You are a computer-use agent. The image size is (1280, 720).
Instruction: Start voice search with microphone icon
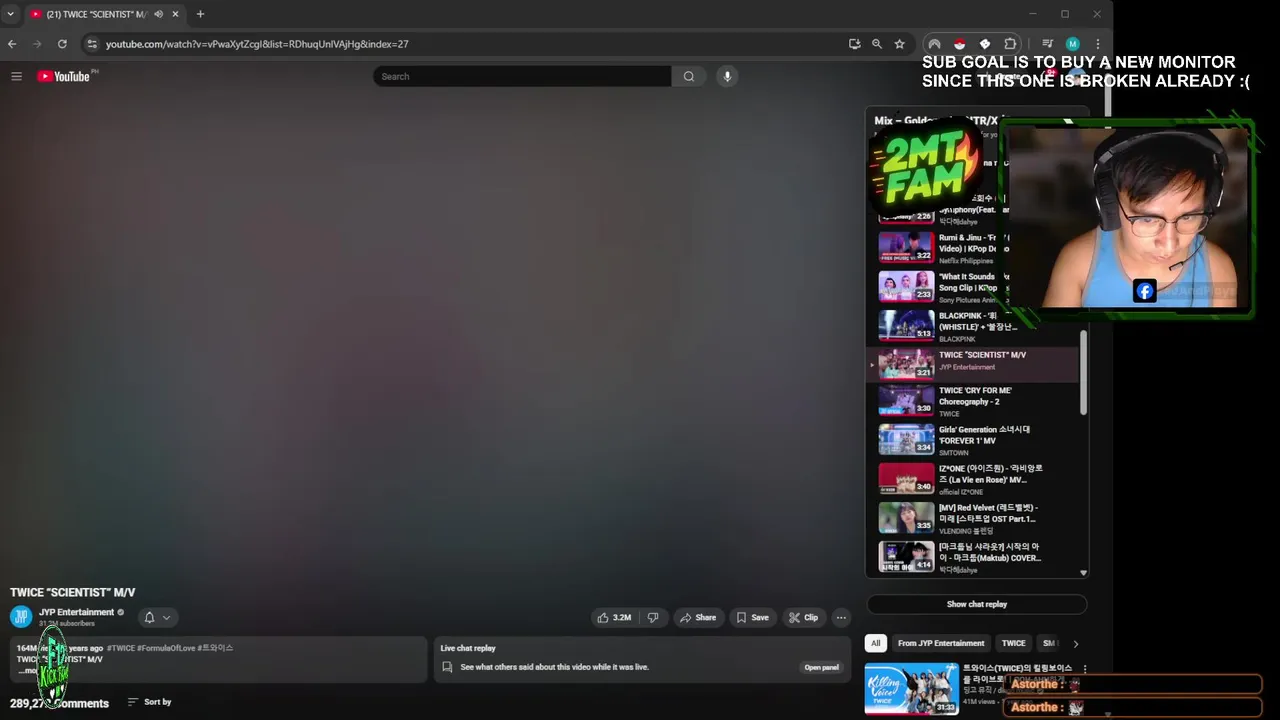[x=727, y=76]
